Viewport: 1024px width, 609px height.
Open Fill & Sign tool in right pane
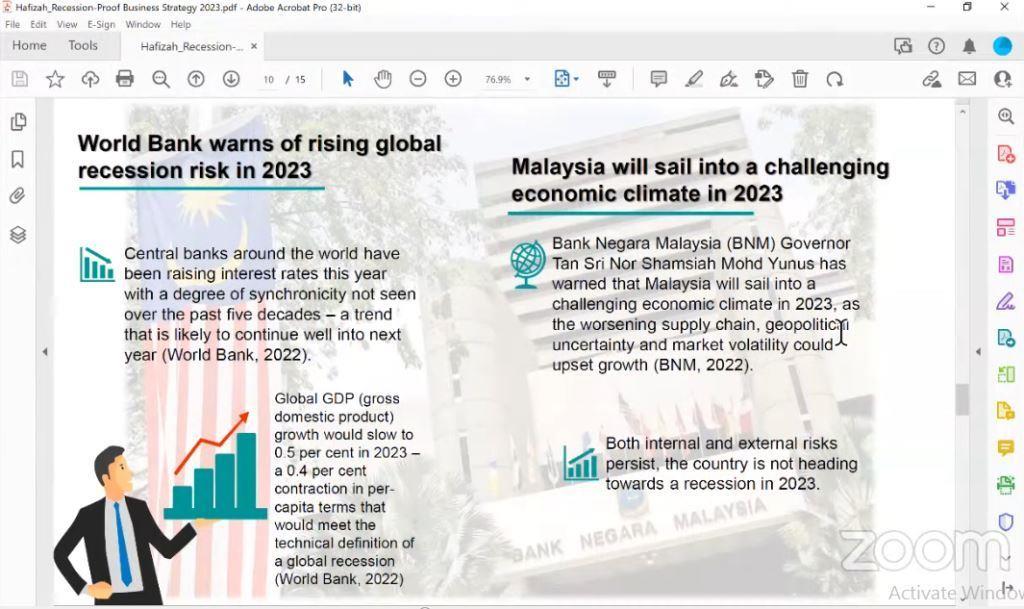[x=1006, y=301]
